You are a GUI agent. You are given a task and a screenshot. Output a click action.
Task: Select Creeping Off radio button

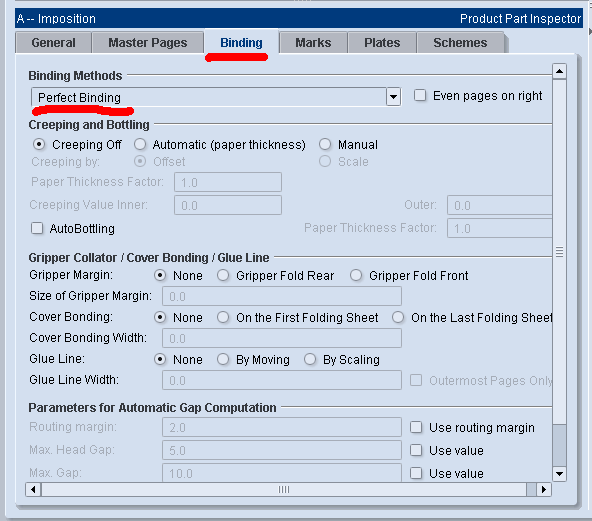[x=39, y=144]
